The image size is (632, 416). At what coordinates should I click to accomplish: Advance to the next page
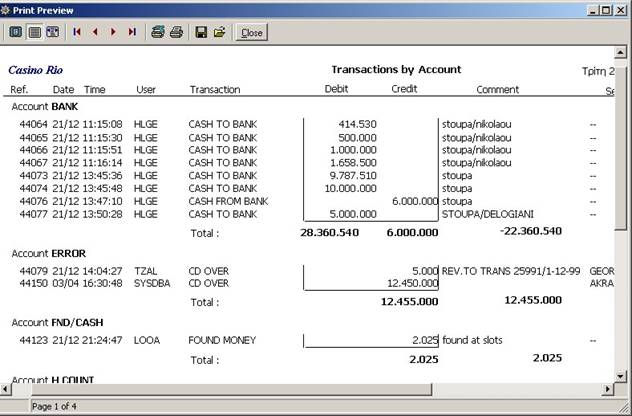pos(113,32)
